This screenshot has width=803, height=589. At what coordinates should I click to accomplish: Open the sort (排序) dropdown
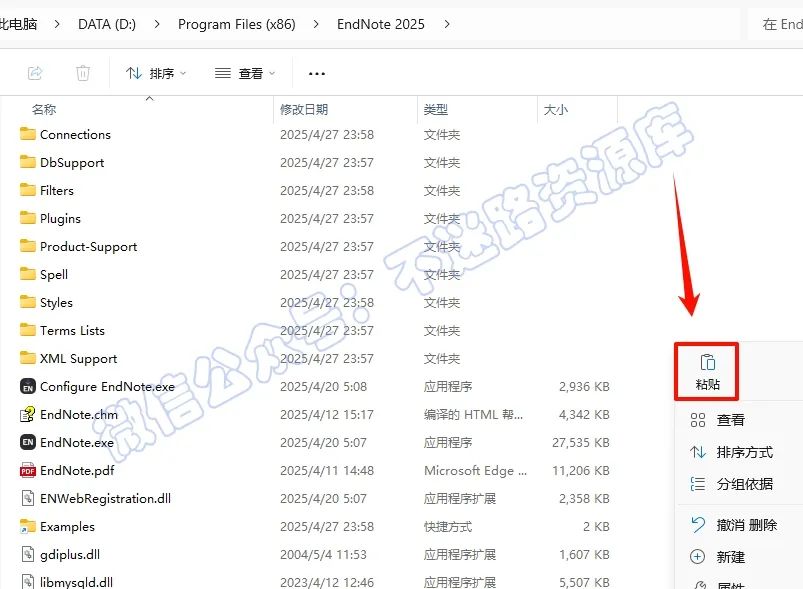156,73
